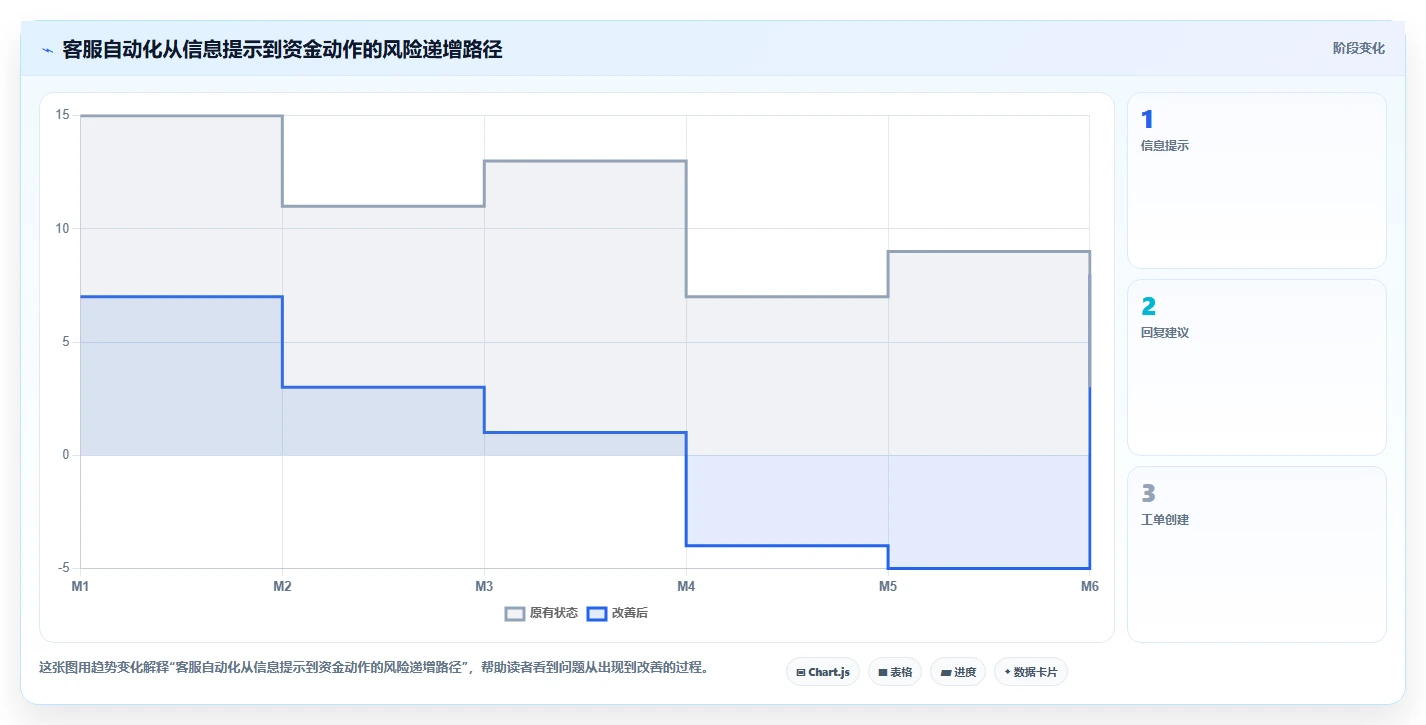
Task: Click the 数据卡片 tag
Action: [1031, 672]
